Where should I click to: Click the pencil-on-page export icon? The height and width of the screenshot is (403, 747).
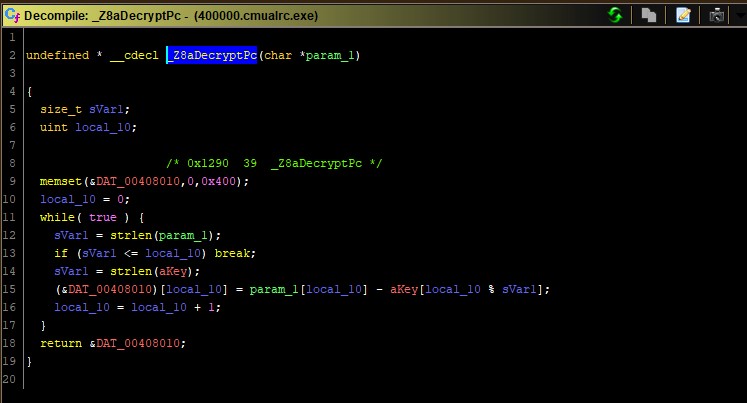(x=683, y=15)
